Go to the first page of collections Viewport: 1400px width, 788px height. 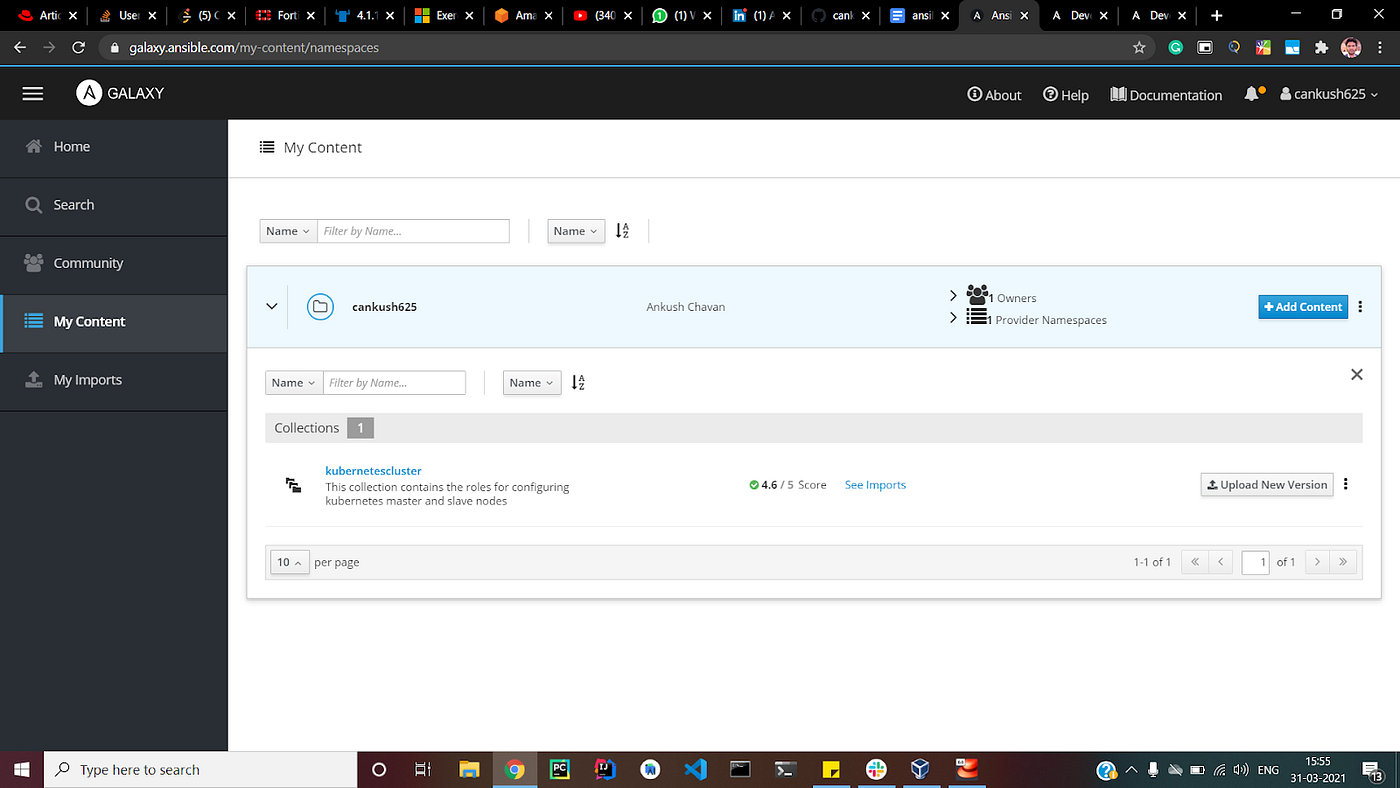pos(1194,562)
